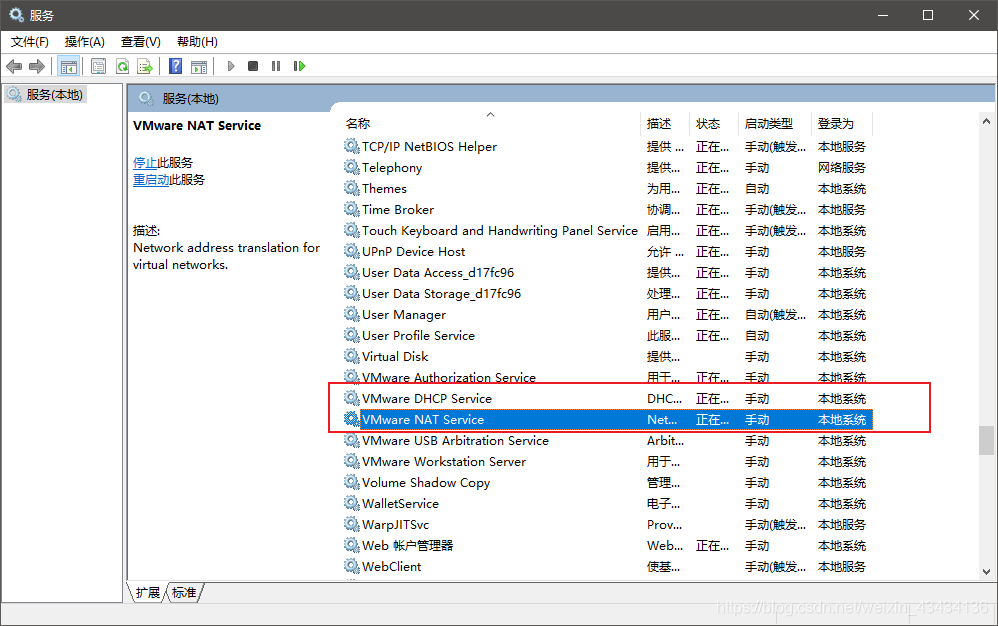Viewport: 998px width, 626px height.
Task: Select the User Manager service
Action: tap(608, 315)
